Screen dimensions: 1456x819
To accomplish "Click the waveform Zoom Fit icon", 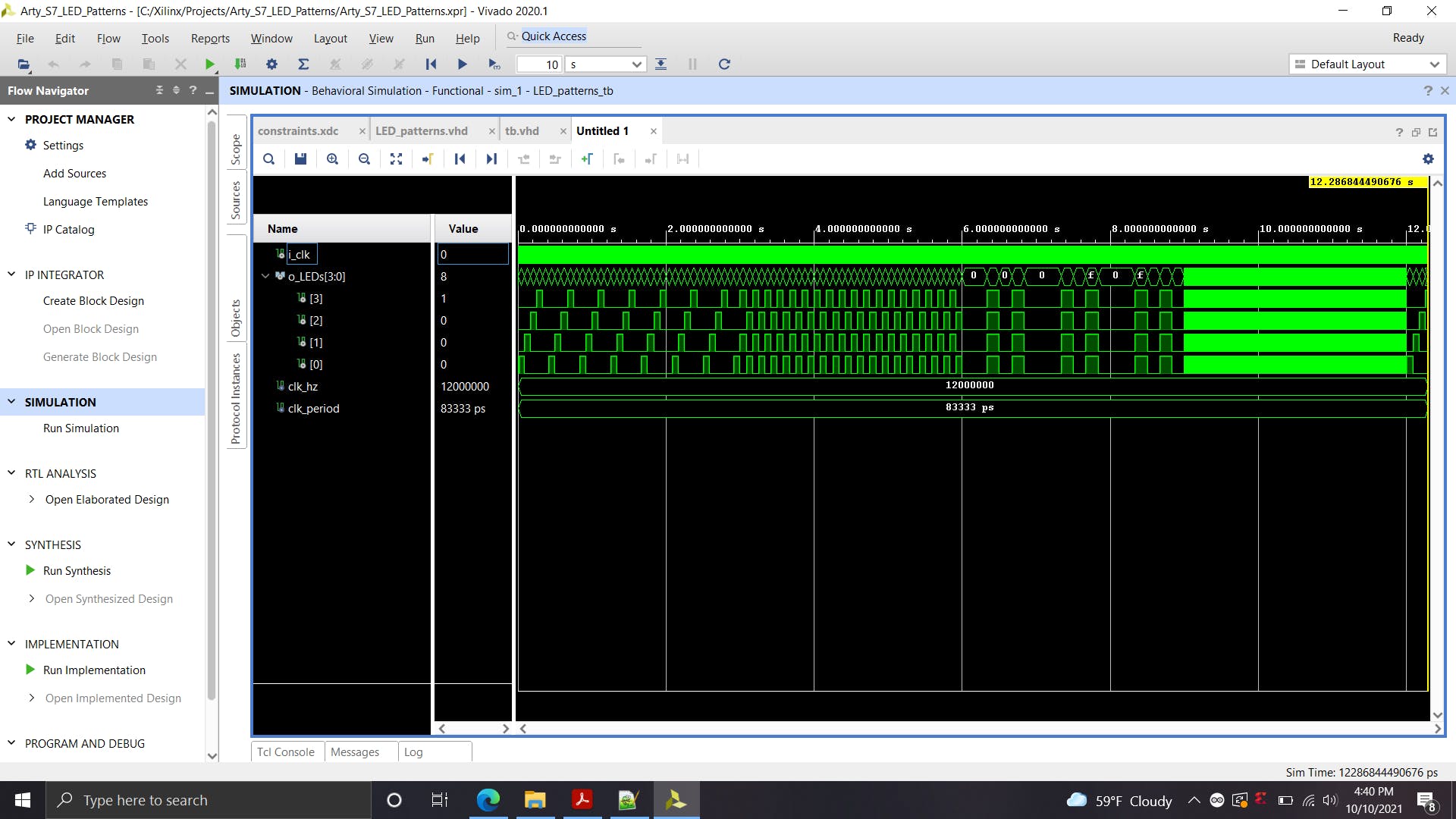I will click(x=396, y=159).
